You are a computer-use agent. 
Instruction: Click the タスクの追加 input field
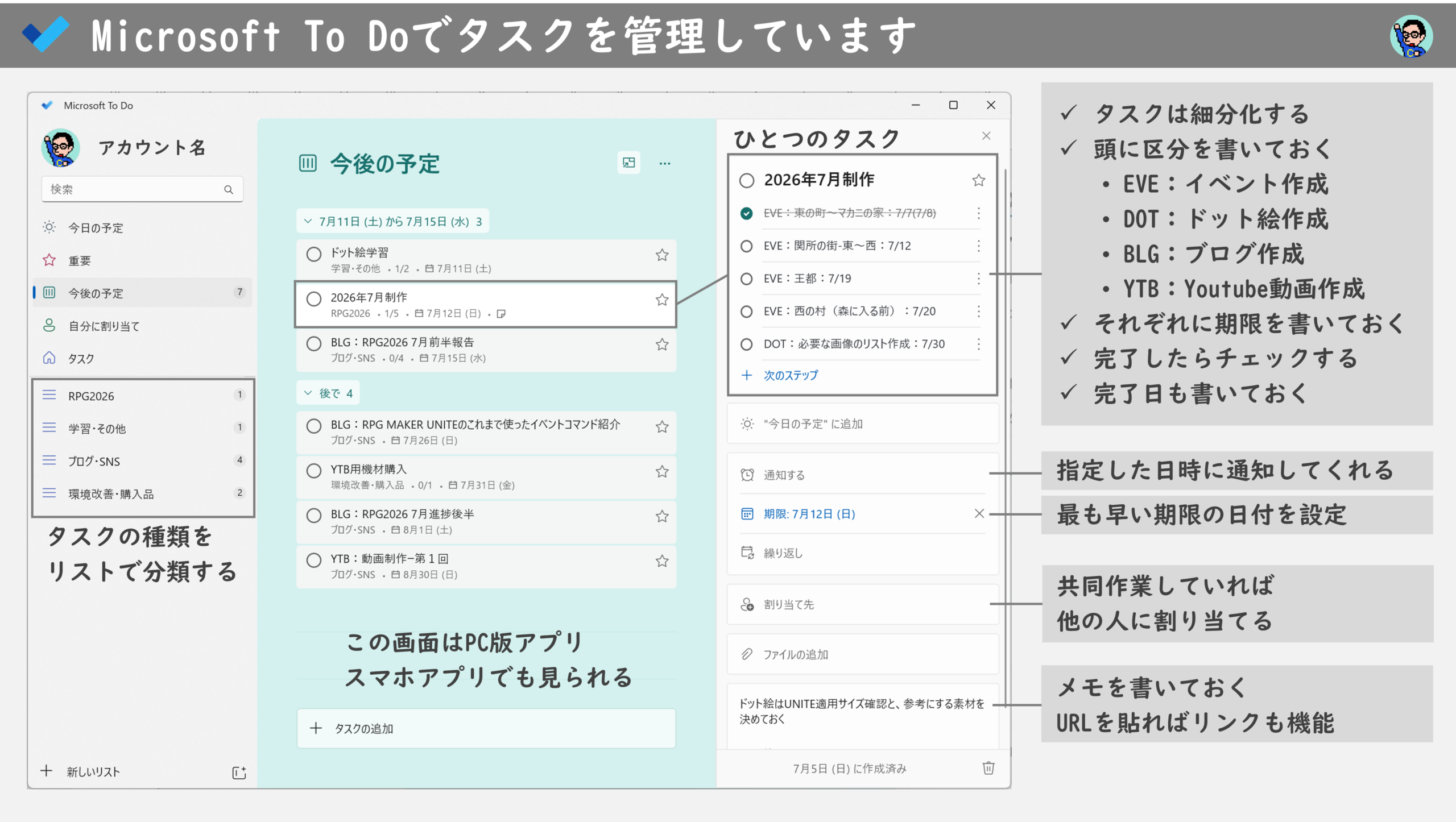(x=486, y=729)
